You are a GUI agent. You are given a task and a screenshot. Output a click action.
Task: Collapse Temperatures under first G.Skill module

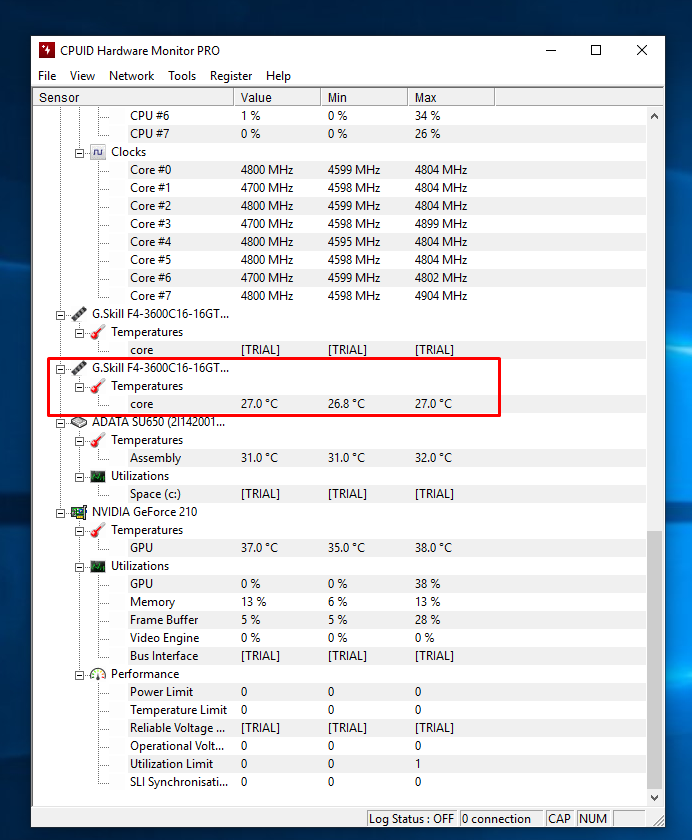point(79,333)
